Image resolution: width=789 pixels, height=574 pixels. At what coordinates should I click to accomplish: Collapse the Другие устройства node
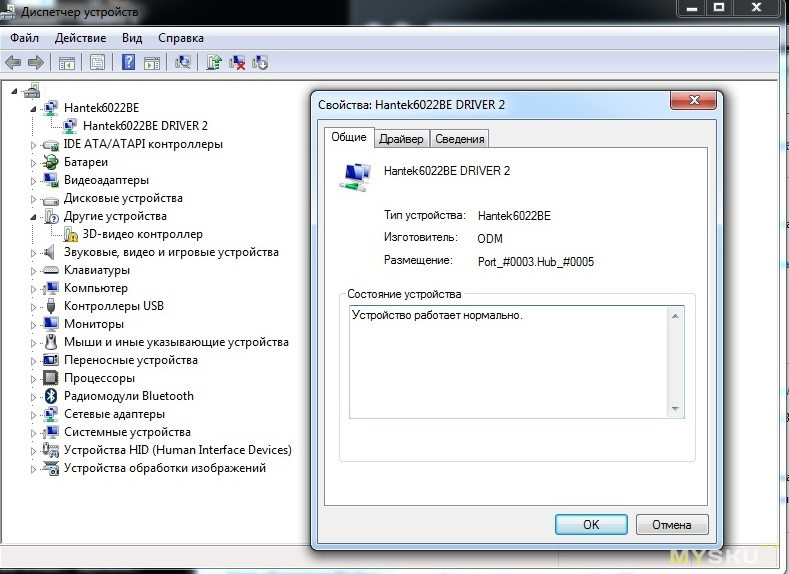pos(33,217)
